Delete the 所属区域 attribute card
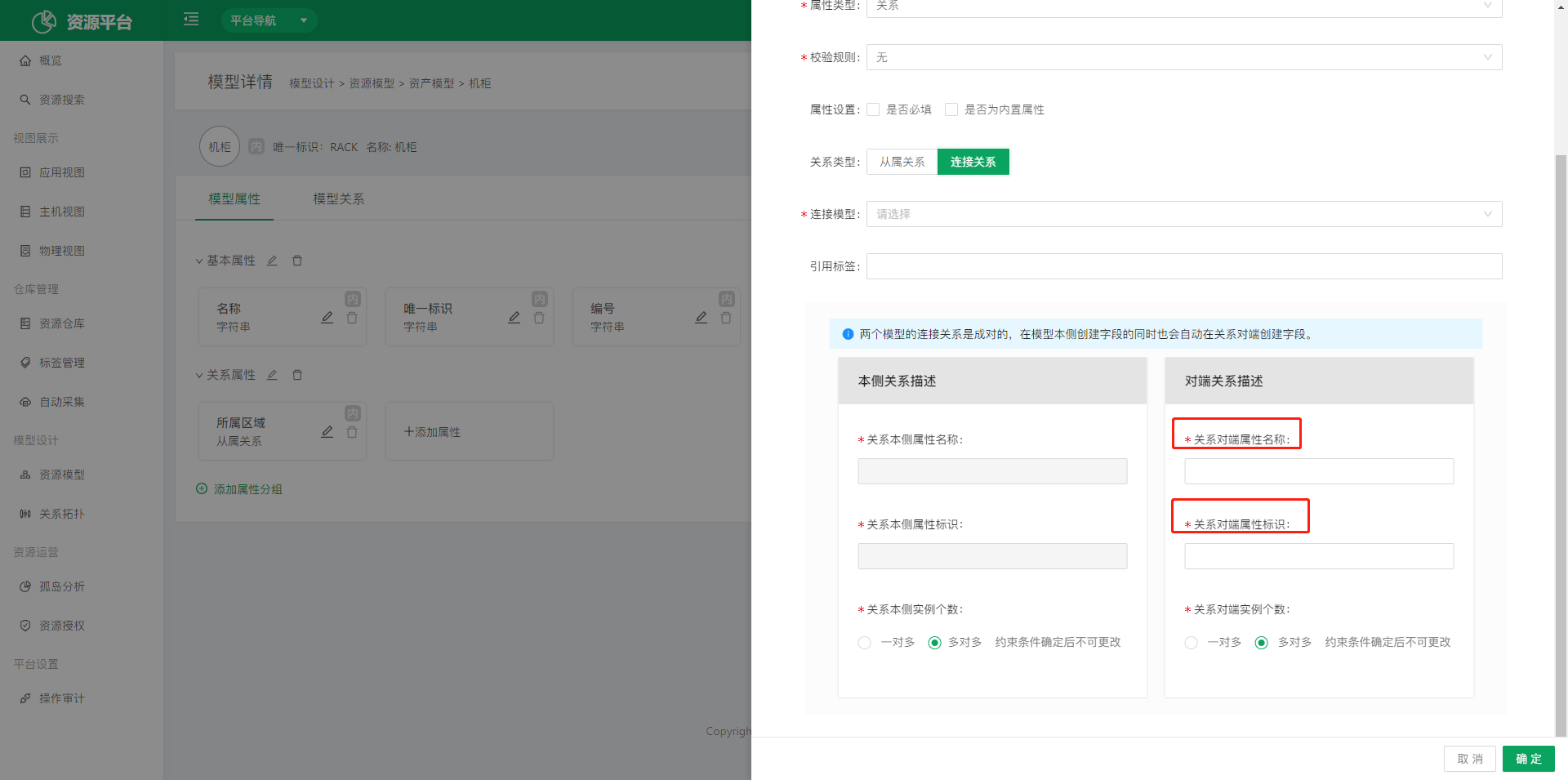1568x780 pixels. 352,432
